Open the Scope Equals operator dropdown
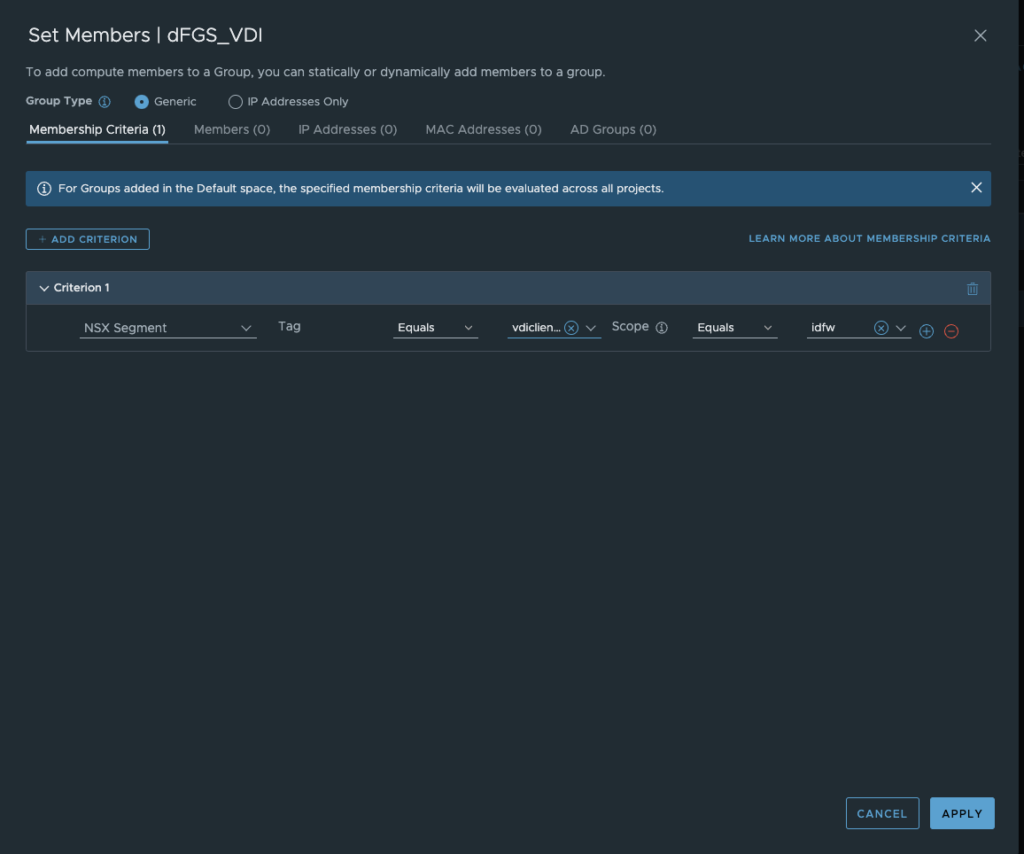The image size is (1024, 854). click(735, 328)
